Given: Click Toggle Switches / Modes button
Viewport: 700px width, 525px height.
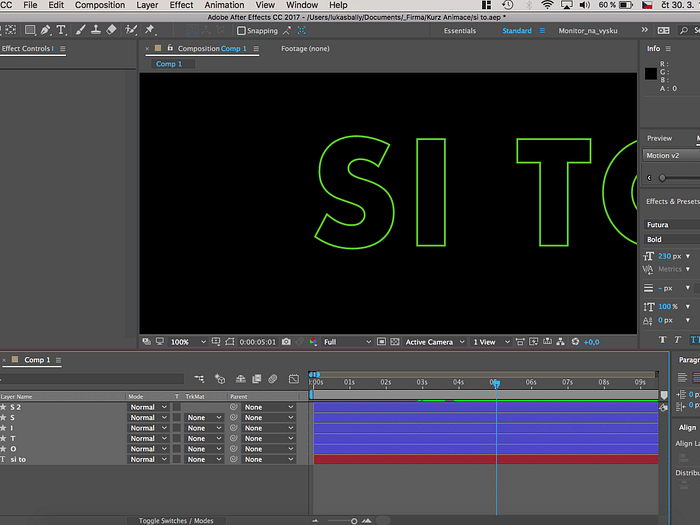Looking at the screenshot, I should (x=176, y=521).
